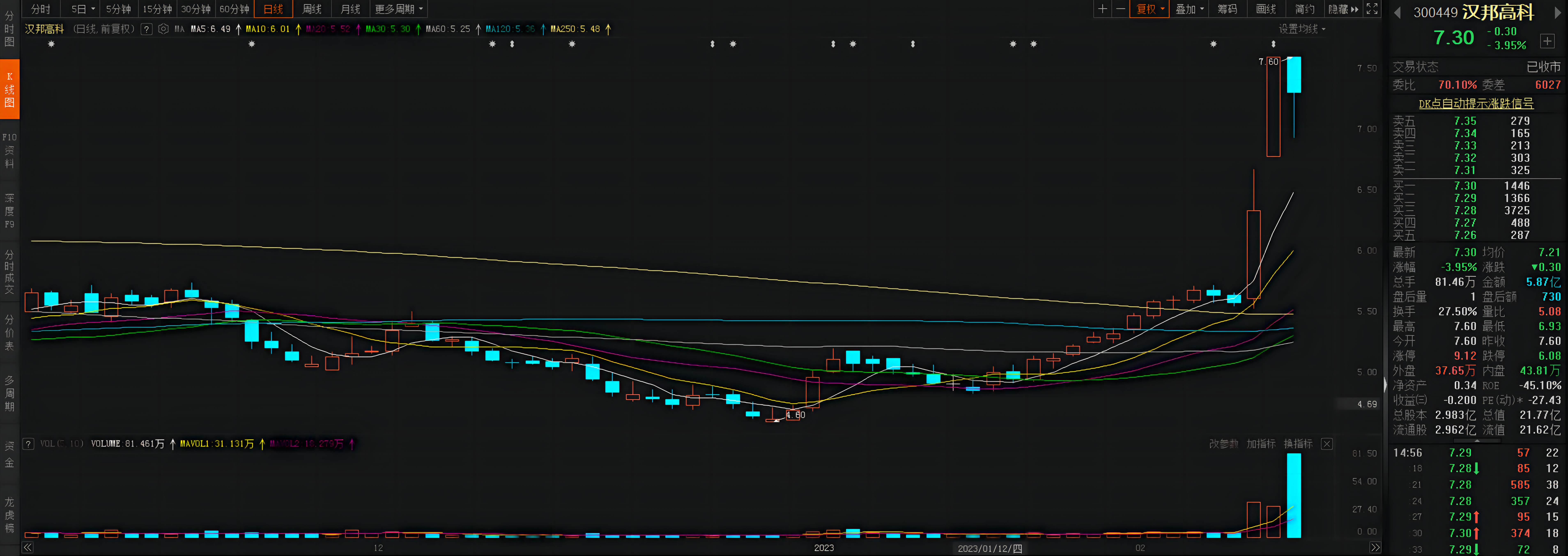1568x556 pixels.
Task: Click the MA settings hexagon gear icon
Action: (163, 29)
